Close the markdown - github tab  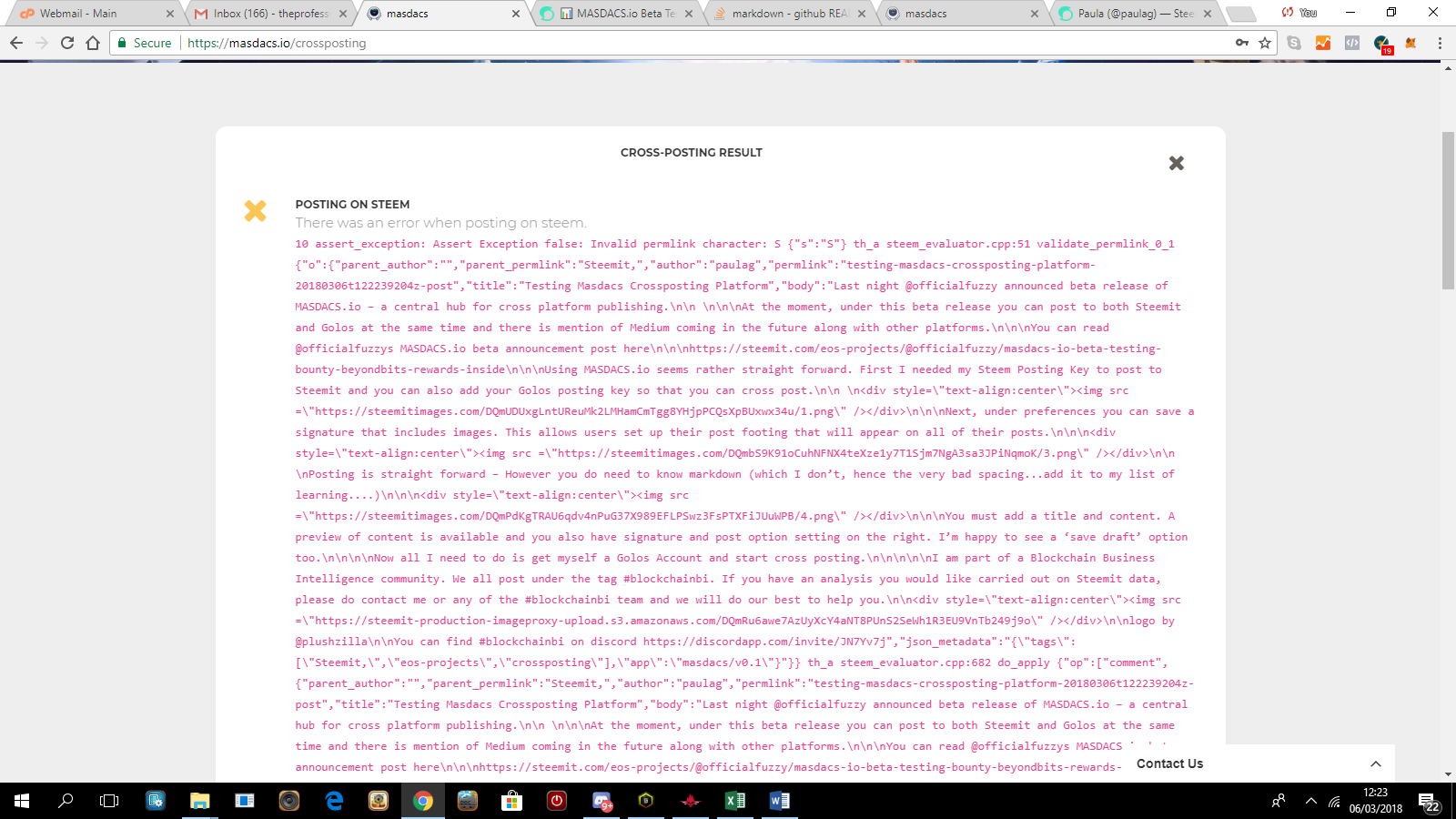pyautogui.click(x=862, y=14)
